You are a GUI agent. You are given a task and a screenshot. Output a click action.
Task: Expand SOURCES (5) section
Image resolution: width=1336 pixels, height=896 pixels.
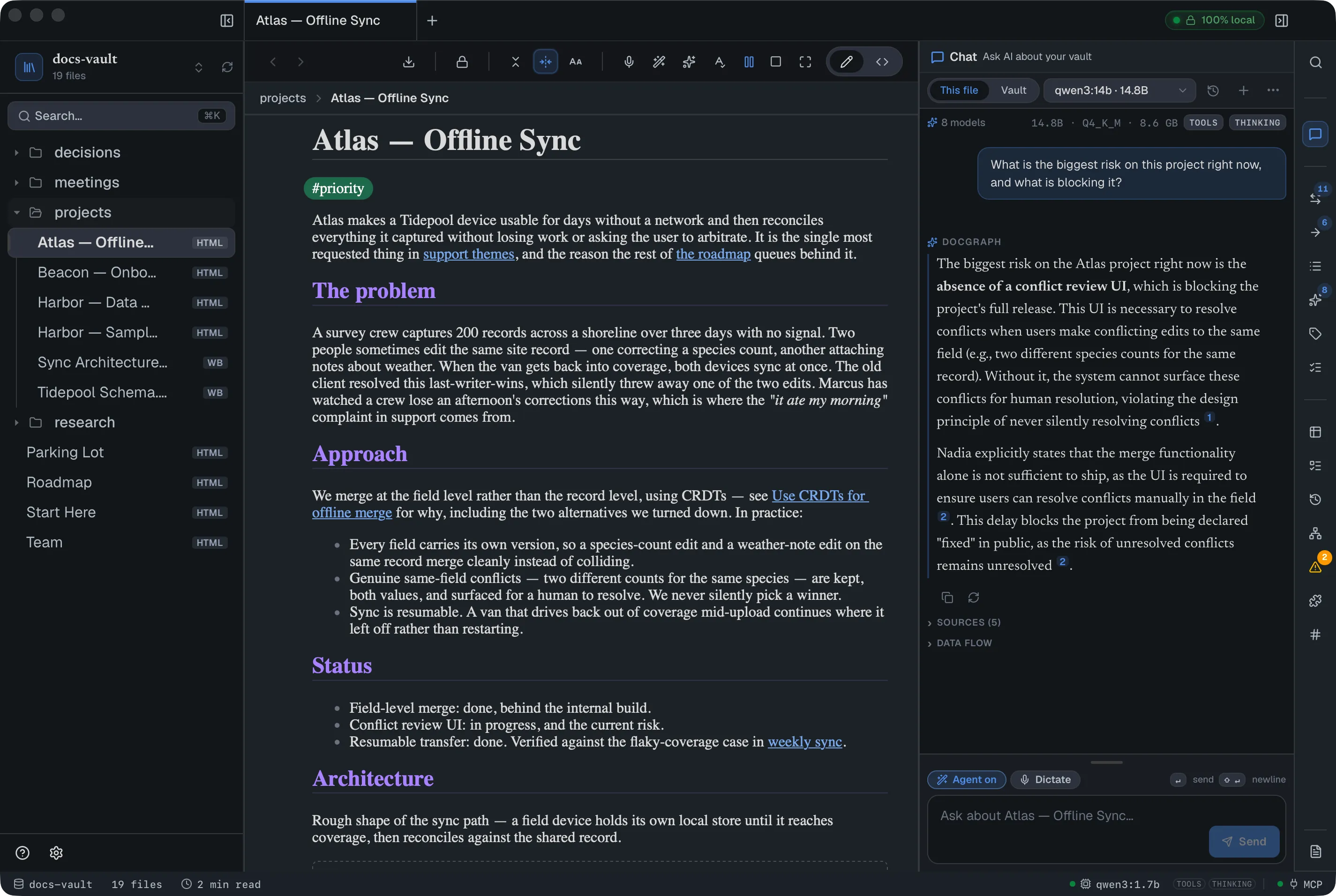[x=964, y=622]
